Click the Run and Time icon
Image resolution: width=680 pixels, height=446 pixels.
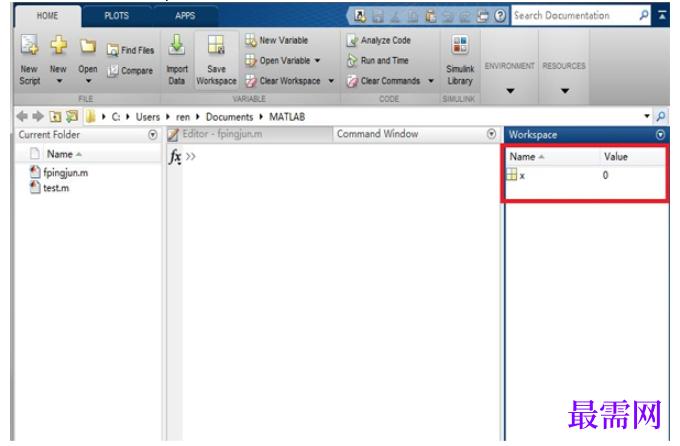coord(352,61)
